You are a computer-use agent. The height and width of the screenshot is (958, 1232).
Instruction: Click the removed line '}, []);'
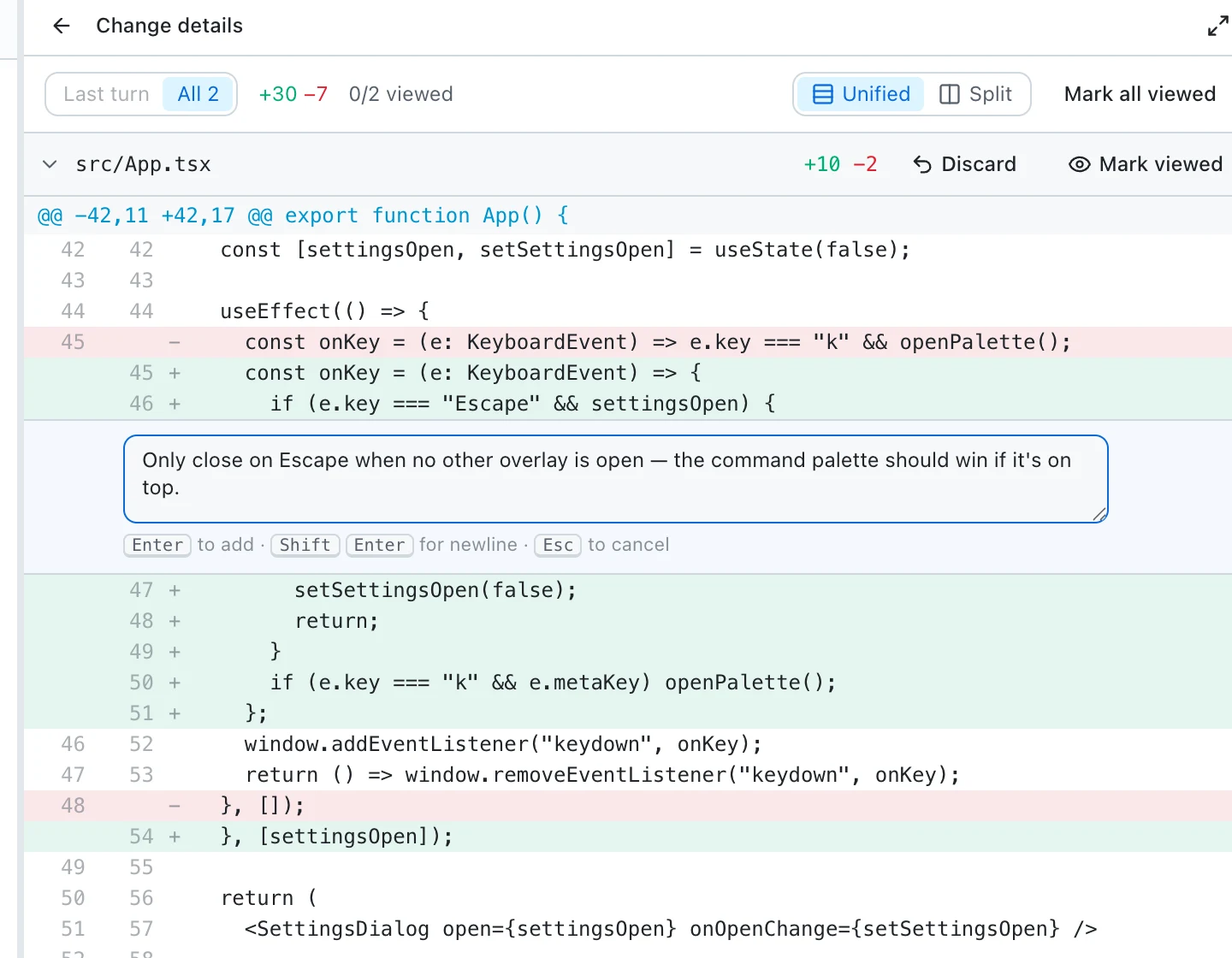coord(628,806)
